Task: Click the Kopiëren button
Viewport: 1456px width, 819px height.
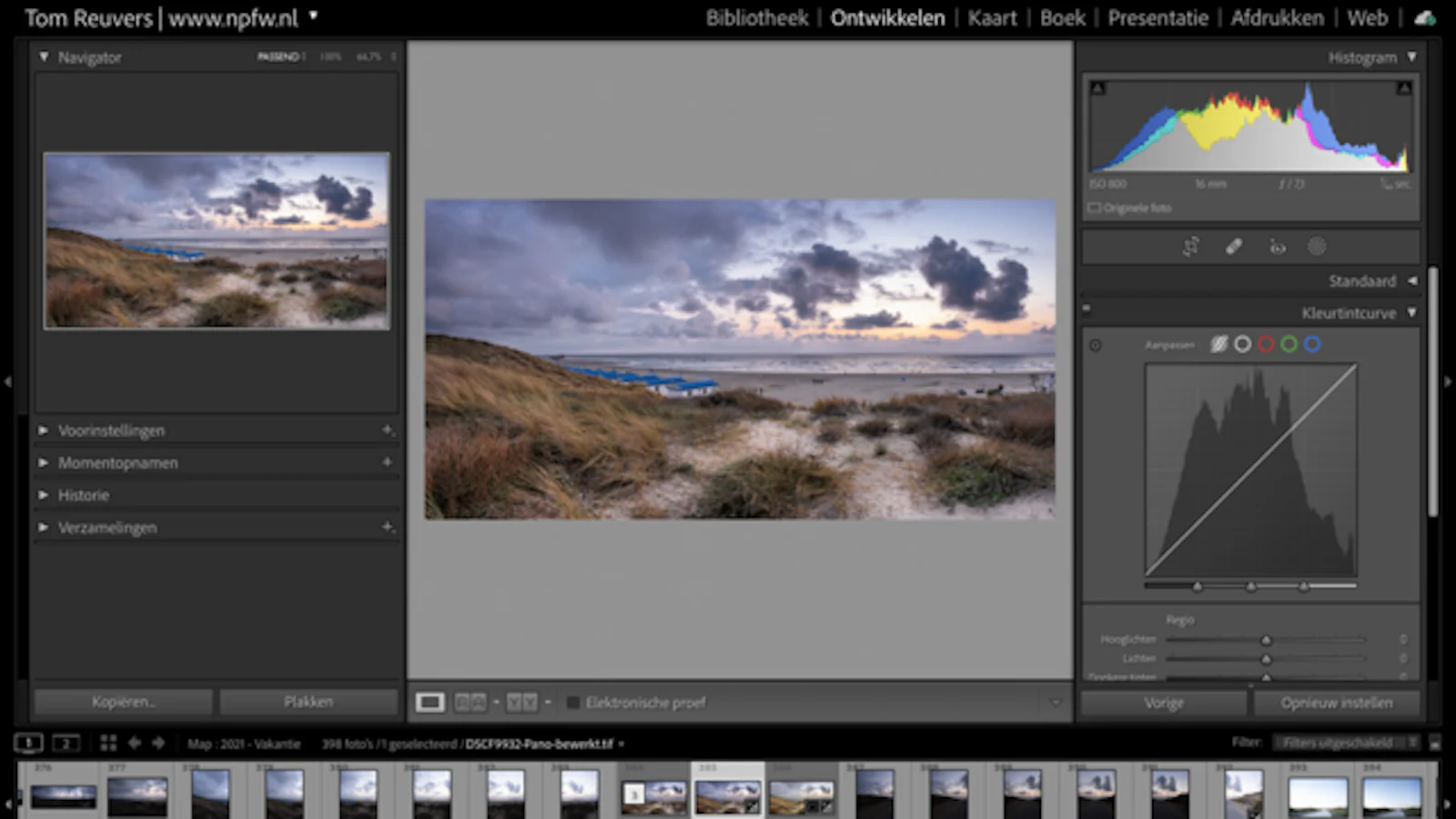Action: [124, 702]
